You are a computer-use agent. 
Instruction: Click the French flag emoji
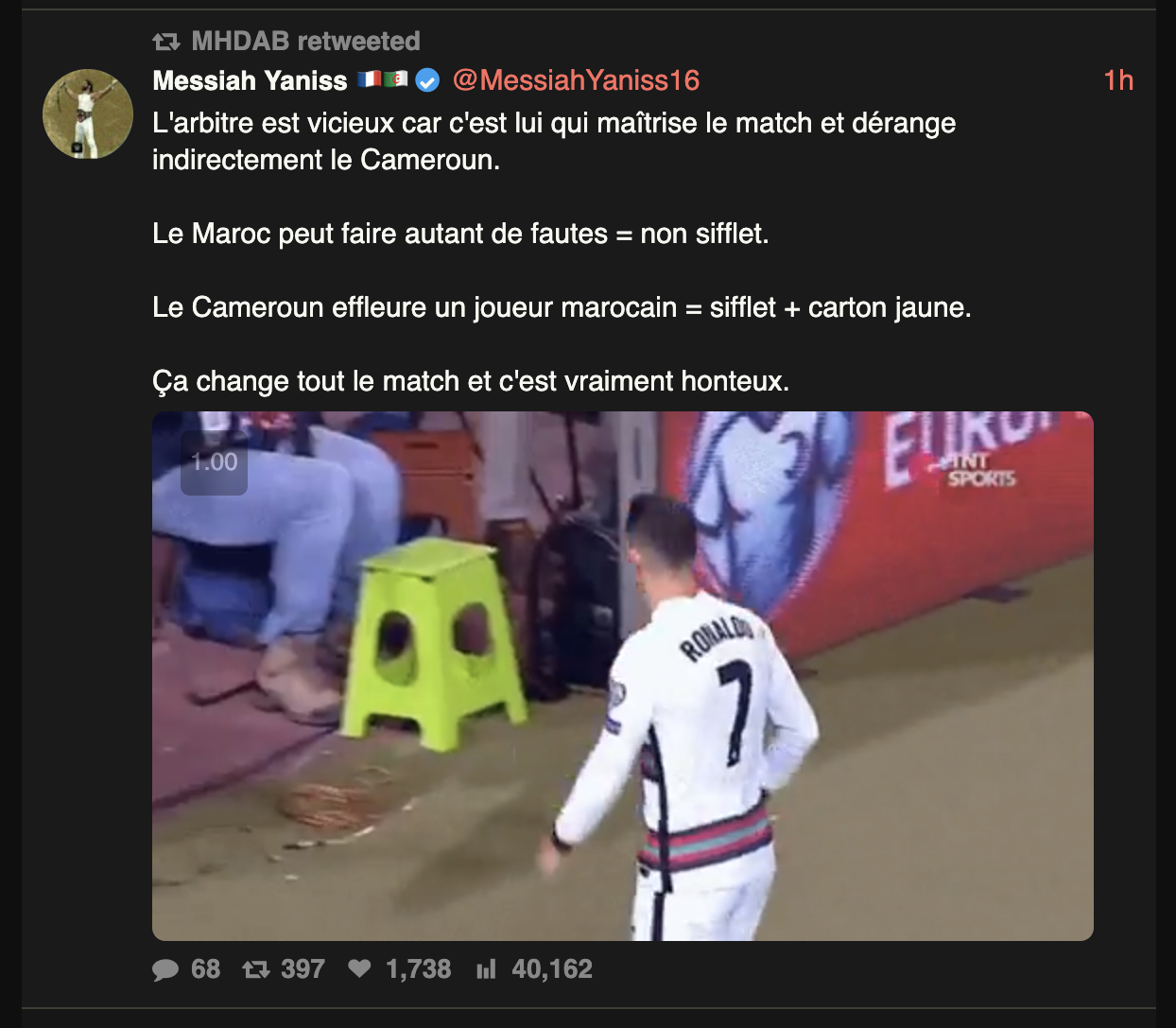[x=370, y=79]
